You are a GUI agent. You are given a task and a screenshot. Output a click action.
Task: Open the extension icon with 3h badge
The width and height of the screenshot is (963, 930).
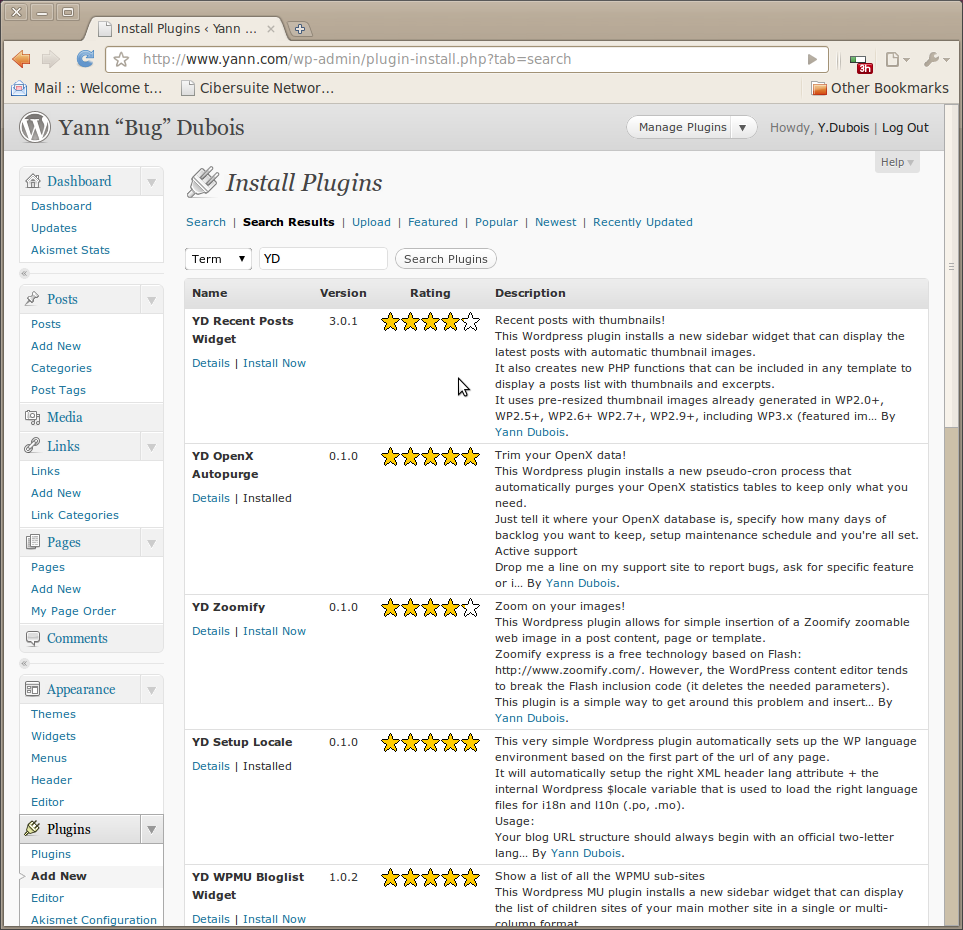click(x=860, y=63)
